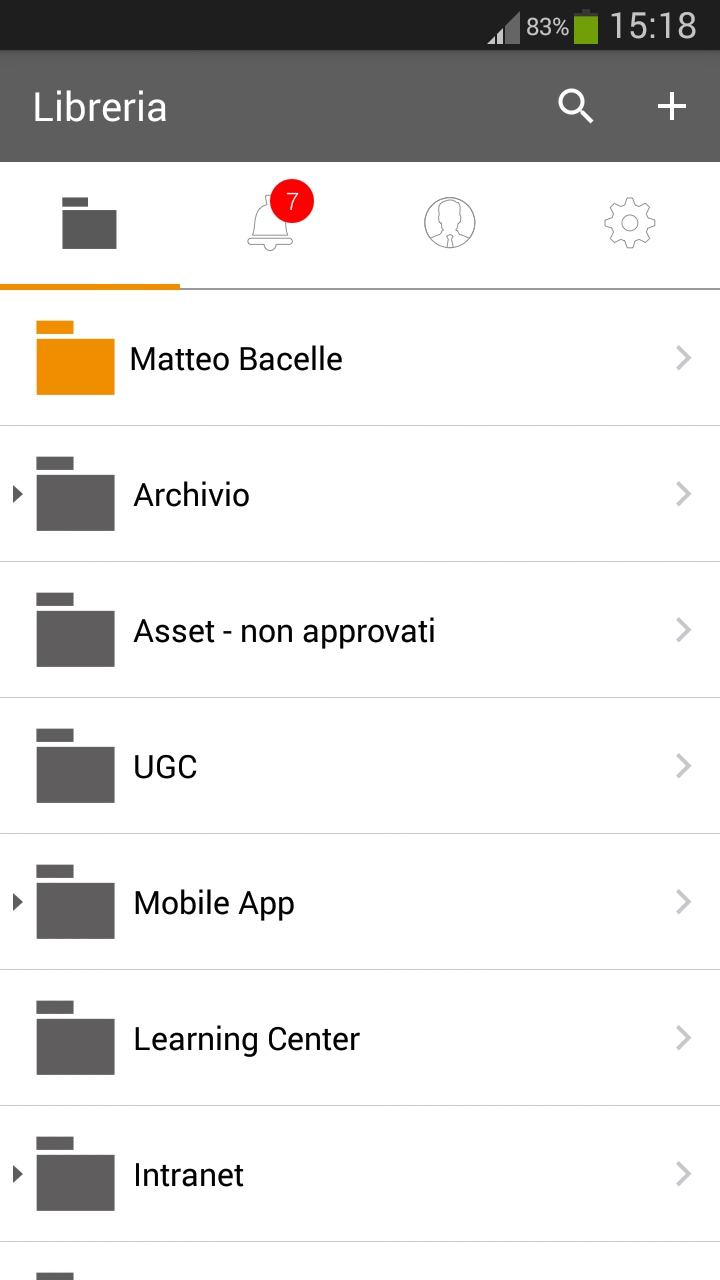The image size is (720, 1280).
Task: Tap the chevron on Matteo Bacelle row
Action: point(684,358)
